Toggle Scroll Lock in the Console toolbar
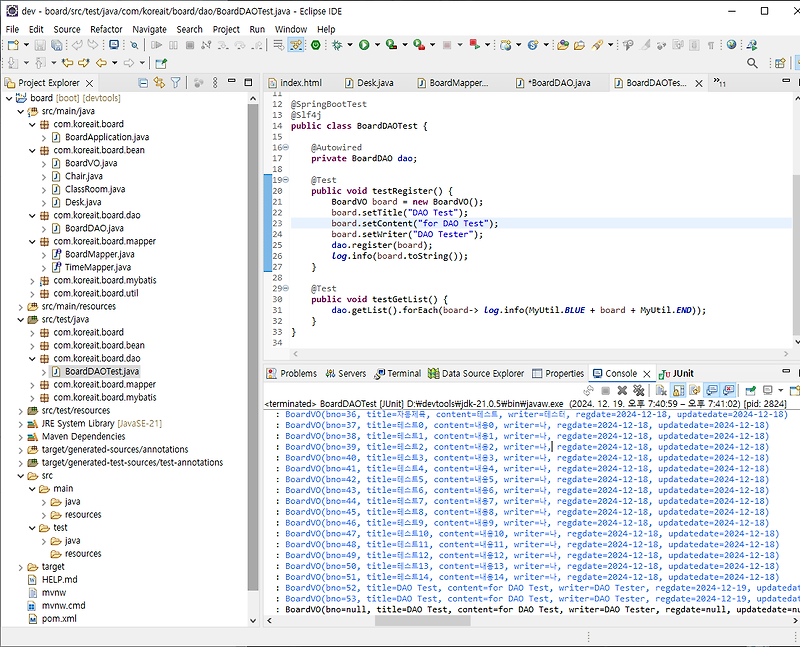 pos(677,390)
